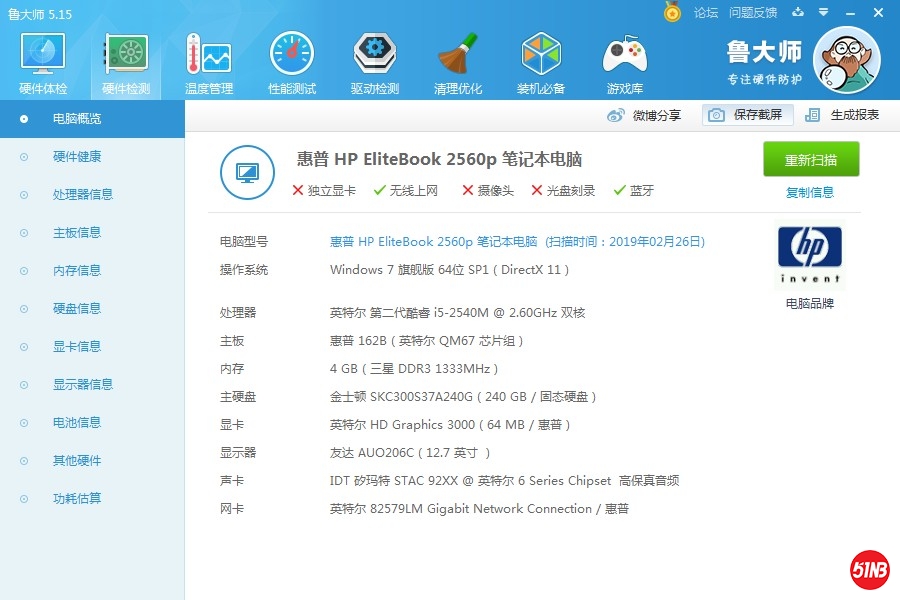Click the gold medal icon in title bar
Viewport: 900px width, 600px height.
pos(672,12)
